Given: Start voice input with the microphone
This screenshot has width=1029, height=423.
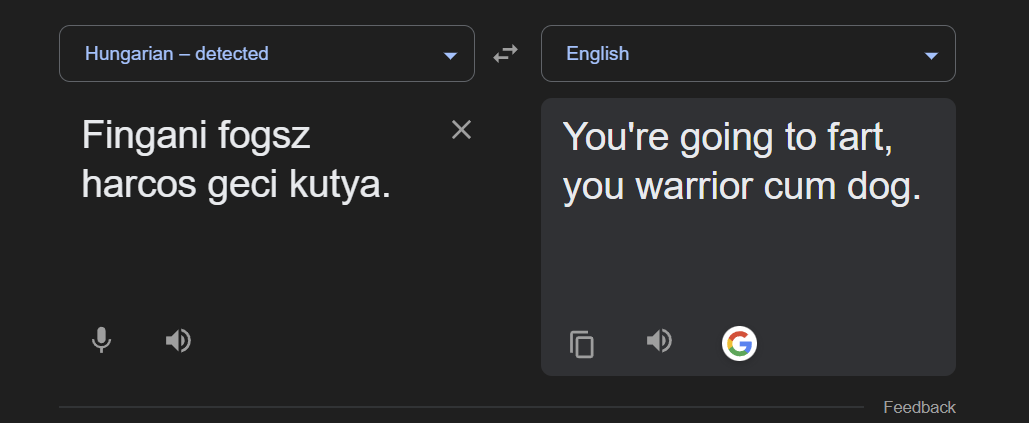Looking at the screenshot, I should click(101, 340).
